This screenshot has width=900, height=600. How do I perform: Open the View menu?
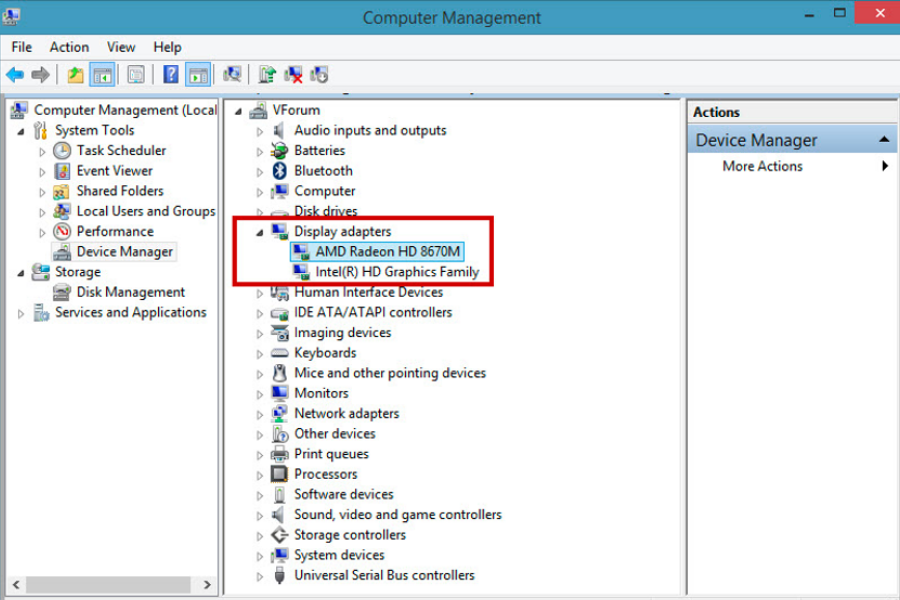pyautogui.click(x=121, y=47)
